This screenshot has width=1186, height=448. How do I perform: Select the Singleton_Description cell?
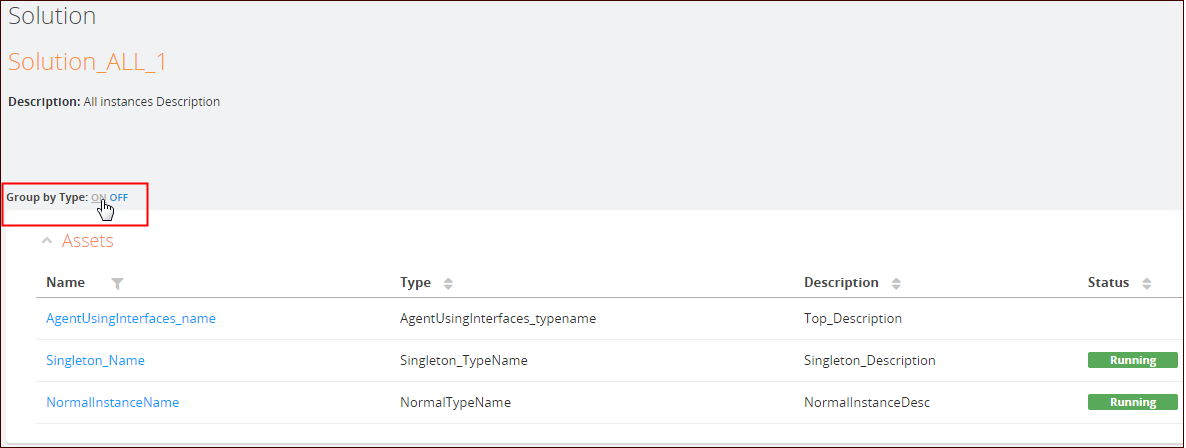(x=869, y=360)
